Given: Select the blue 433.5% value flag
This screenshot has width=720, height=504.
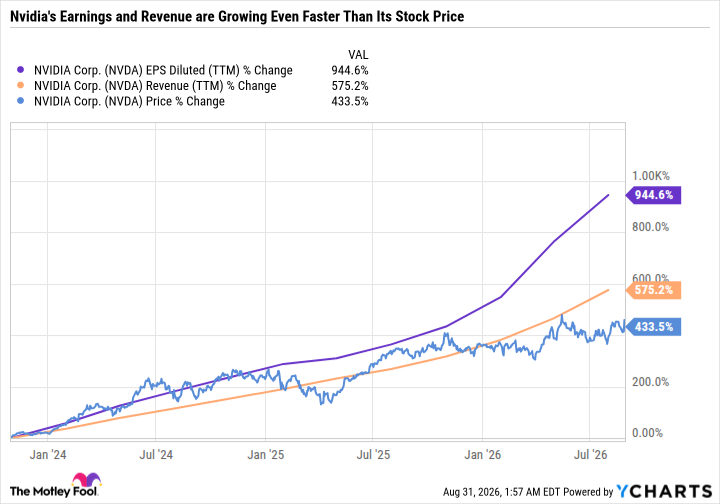Looking at the screenshot, I should [x=653, y=327].
